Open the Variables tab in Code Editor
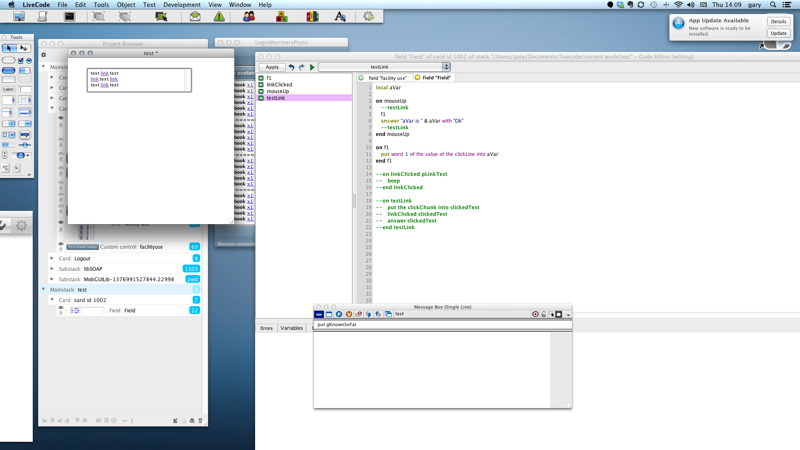Screen dimensions: 800x450 [291, 328]
